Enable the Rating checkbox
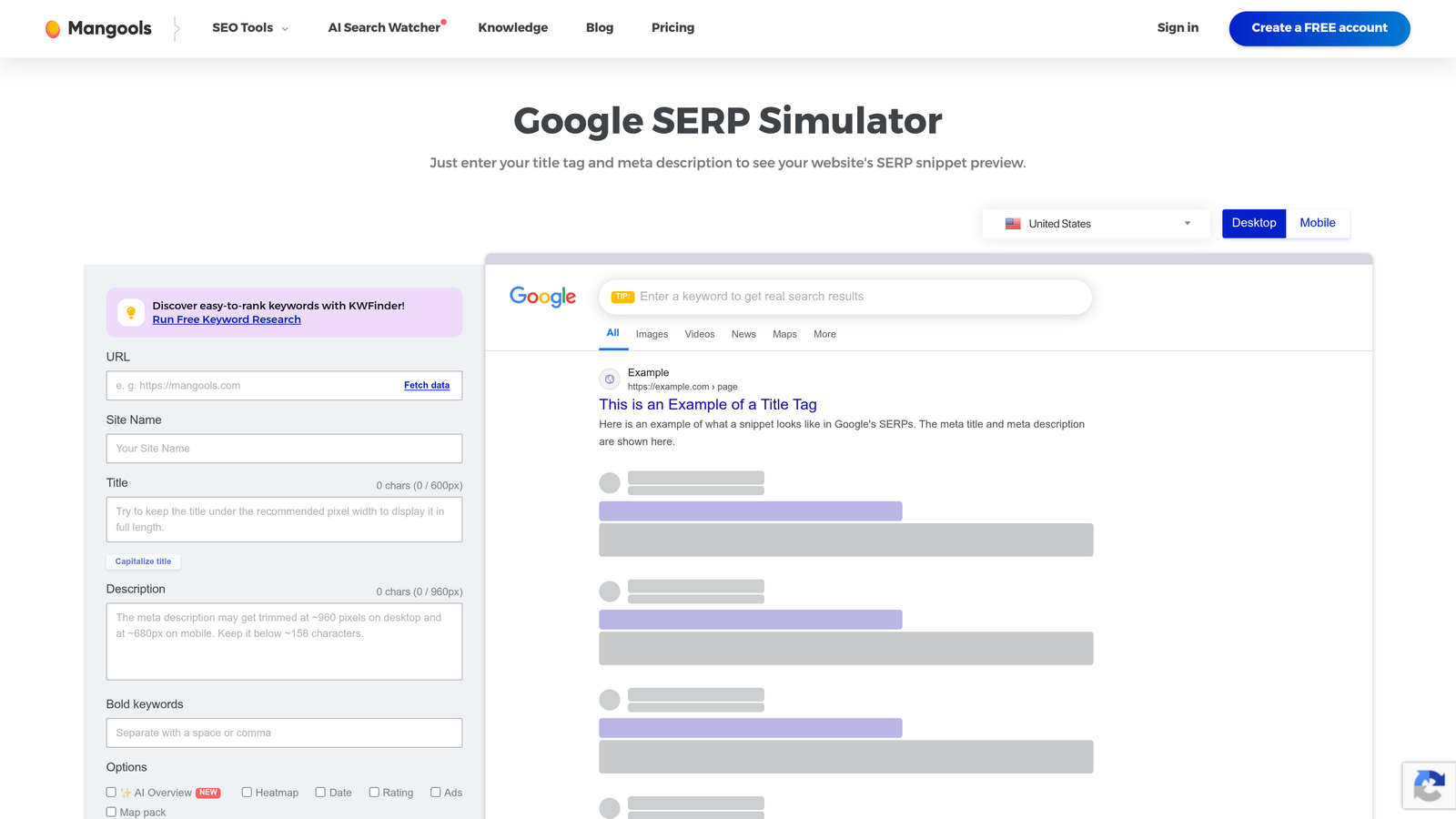The height and width of the screenshot is (819, 1456). [x=374, y=793]
